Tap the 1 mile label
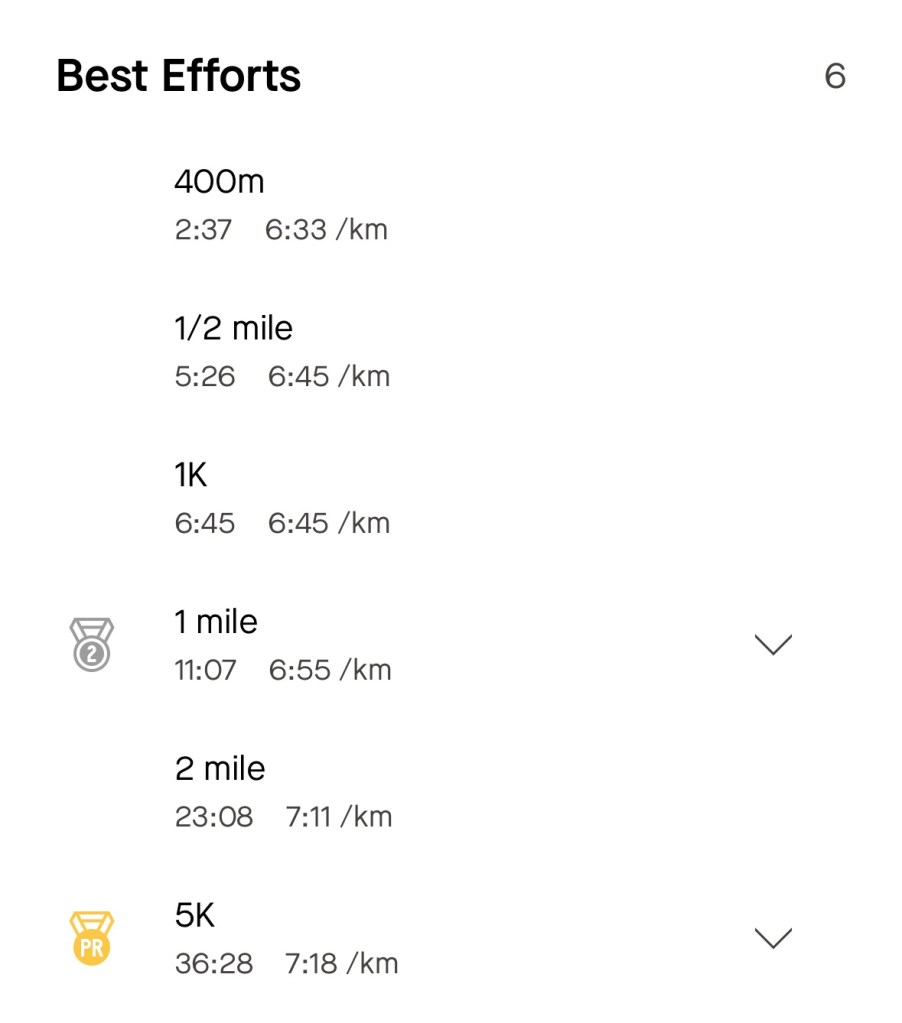This screenshot has width=902, height=1023. click(215, 622)
